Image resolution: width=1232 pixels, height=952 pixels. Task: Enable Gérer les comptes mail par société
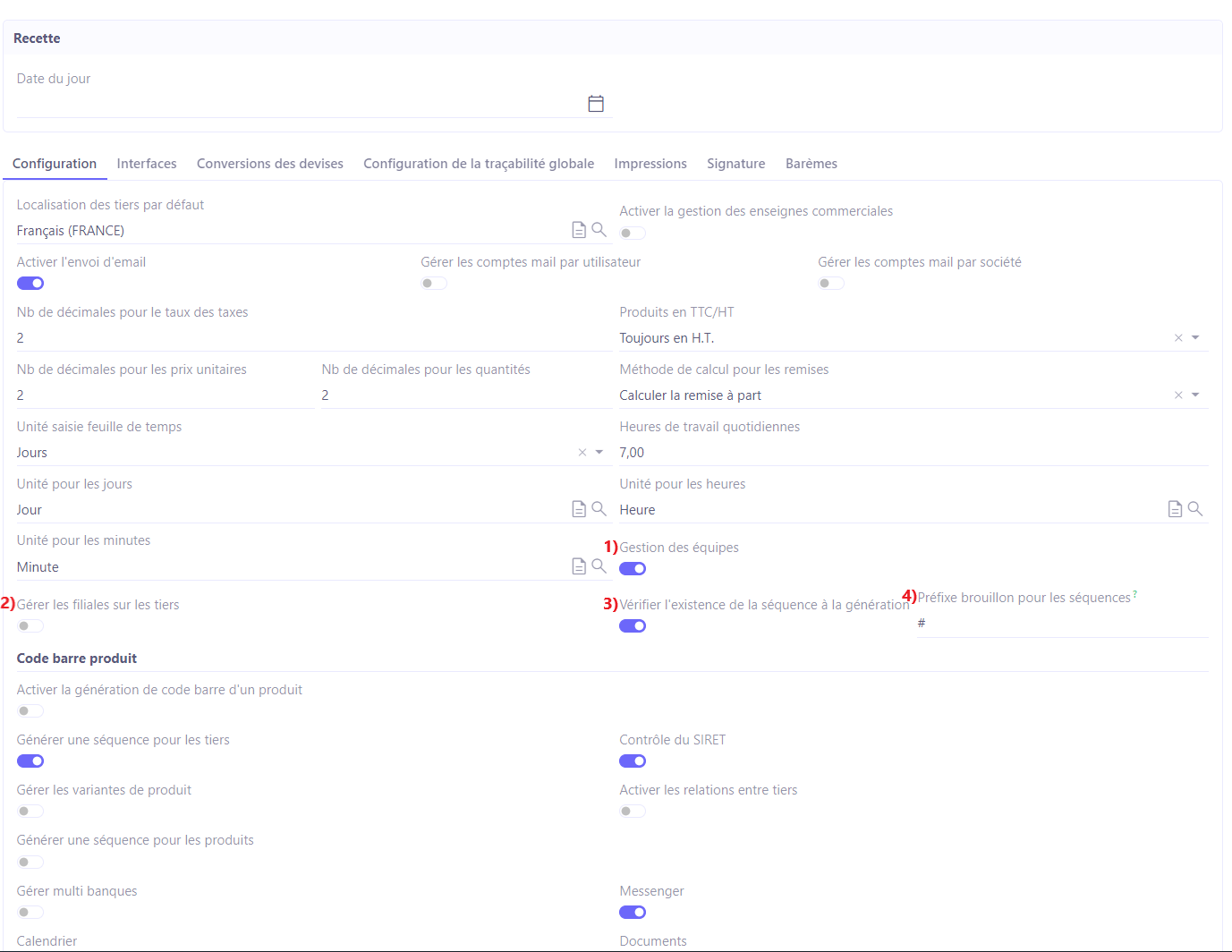tap(831, 284)
